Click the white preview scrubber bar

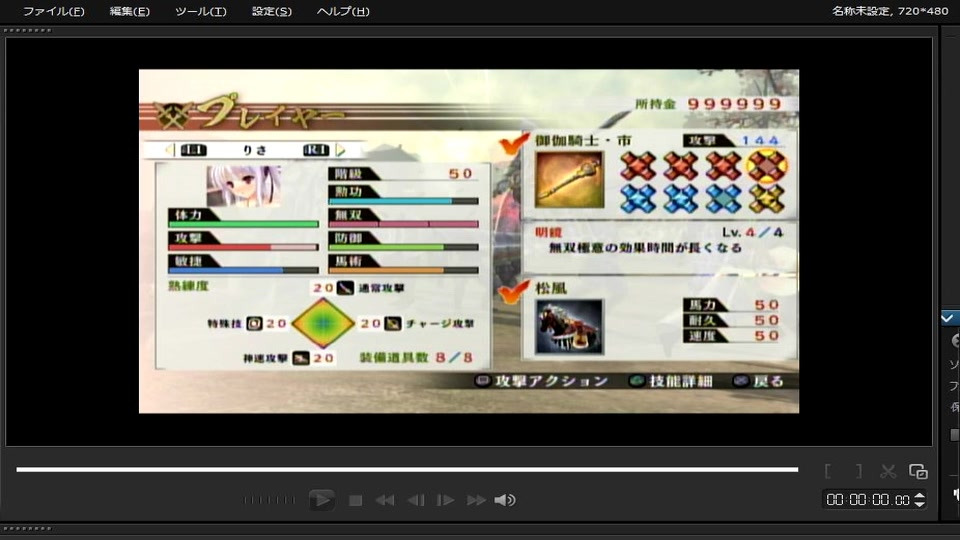pos(407,470)
